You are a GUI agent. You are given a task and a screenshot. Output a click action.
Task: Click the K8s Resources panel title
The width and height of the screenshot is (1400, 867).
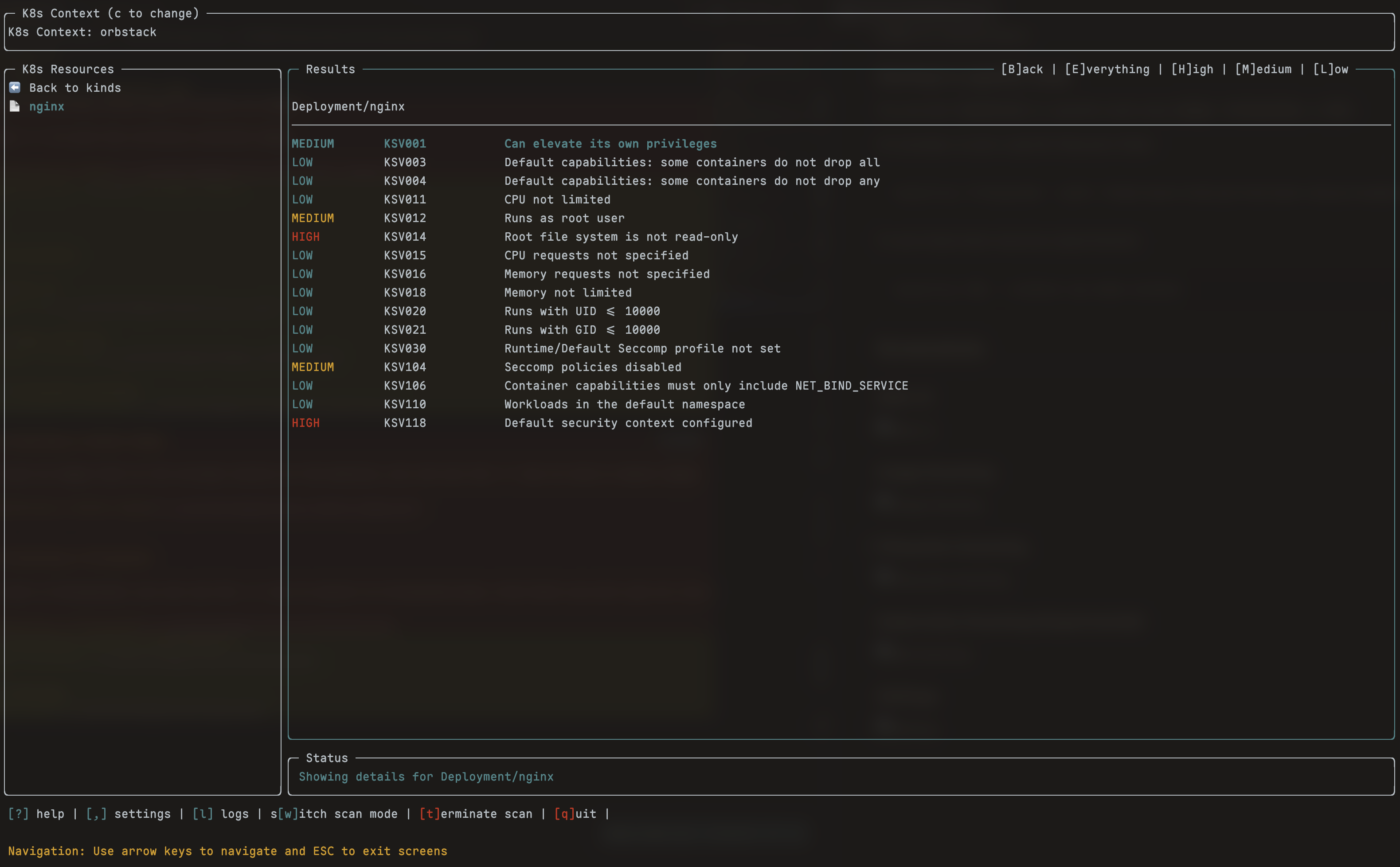click(68, 70)
